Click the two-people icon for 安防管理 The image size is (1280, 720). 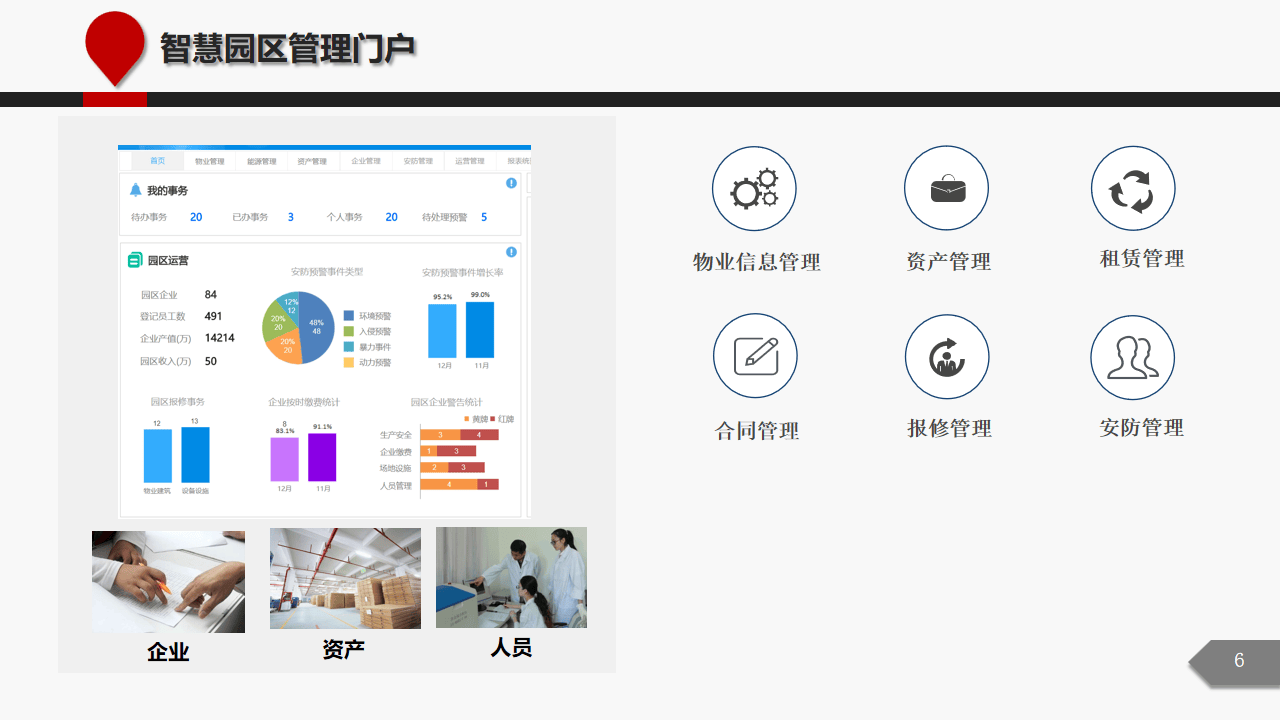click(1133, 357)
